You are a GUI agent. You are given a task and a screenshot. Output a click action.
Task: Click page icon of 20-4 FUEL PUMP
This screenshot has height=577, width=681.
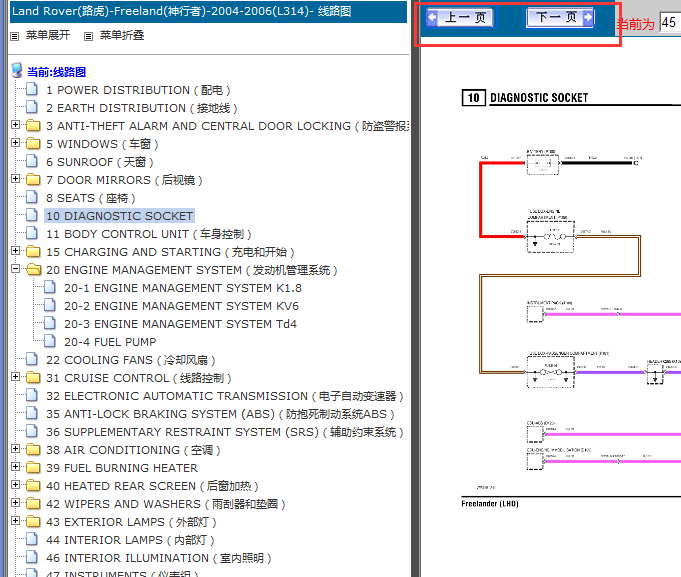click(x=50, y=341)
